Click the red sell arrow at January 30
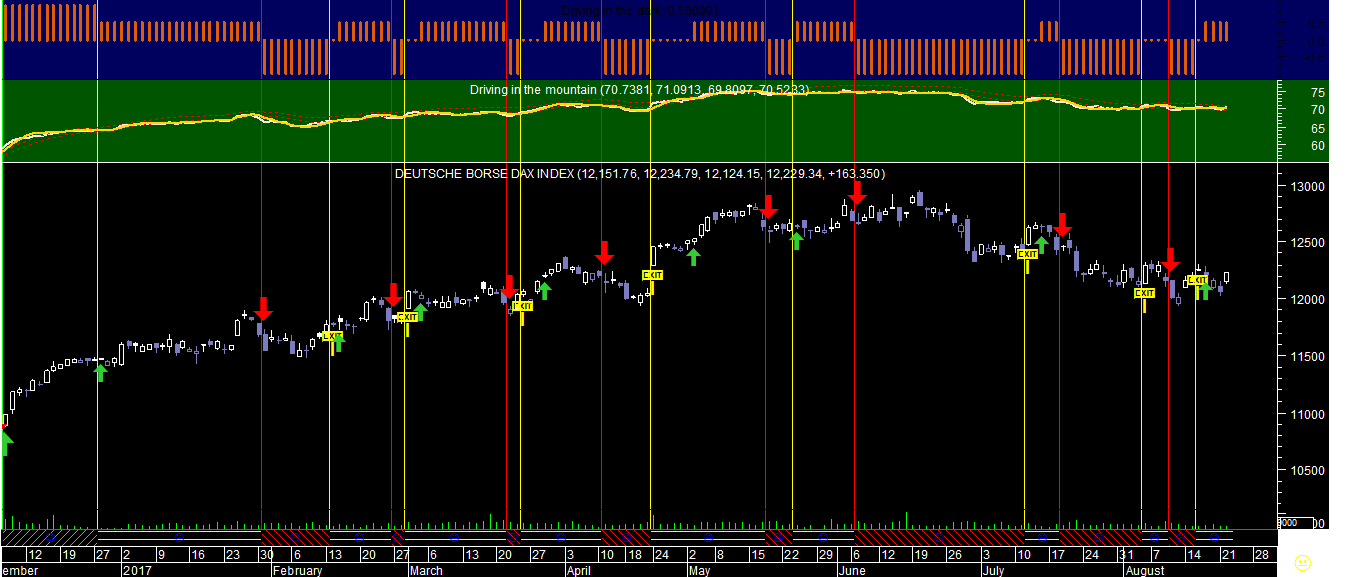The width and height of the screenshot is (1352, 577). click(x=263, y=307)
